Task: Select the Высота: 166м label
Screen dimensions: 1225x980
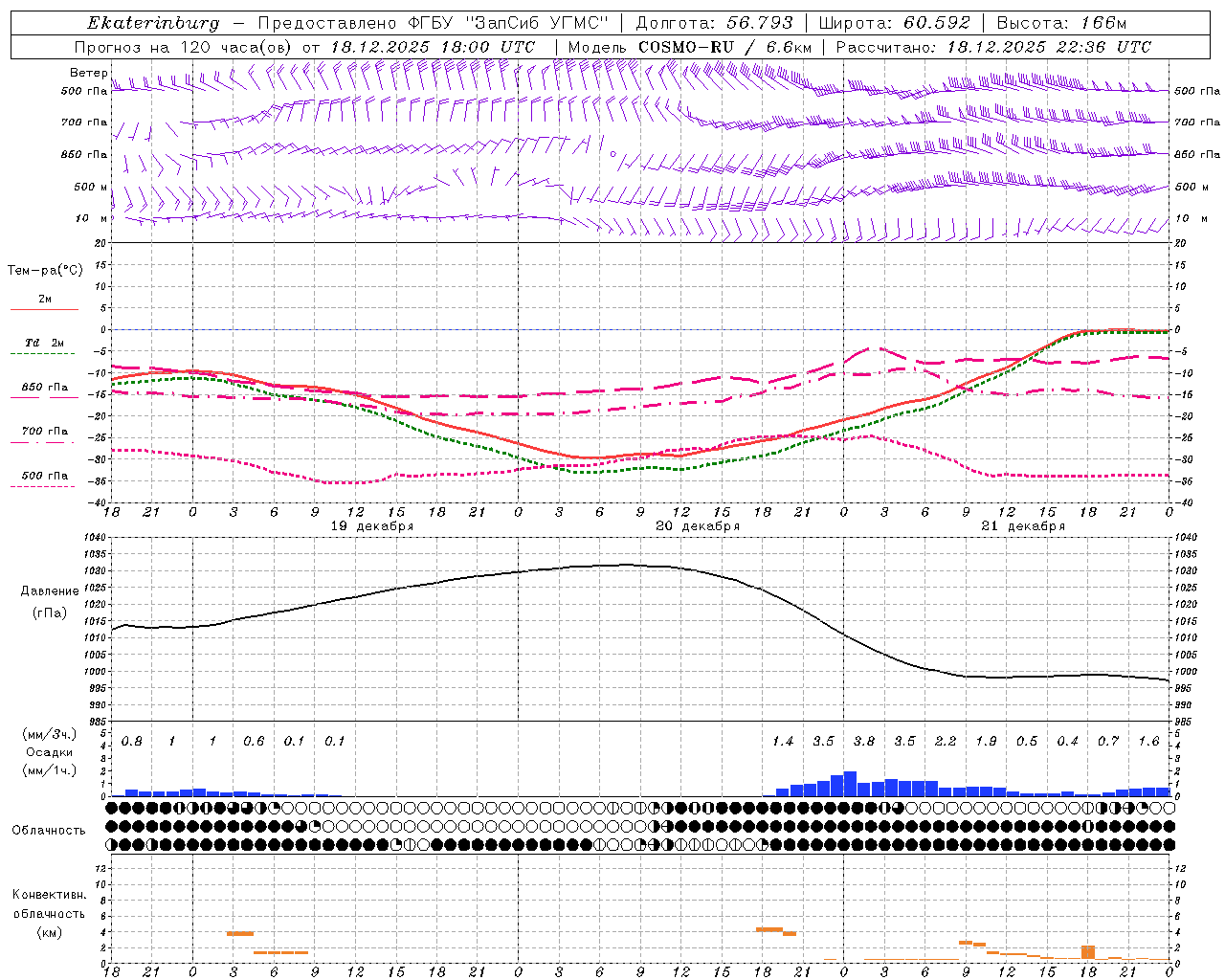Action: click(x=1062, y=23)
